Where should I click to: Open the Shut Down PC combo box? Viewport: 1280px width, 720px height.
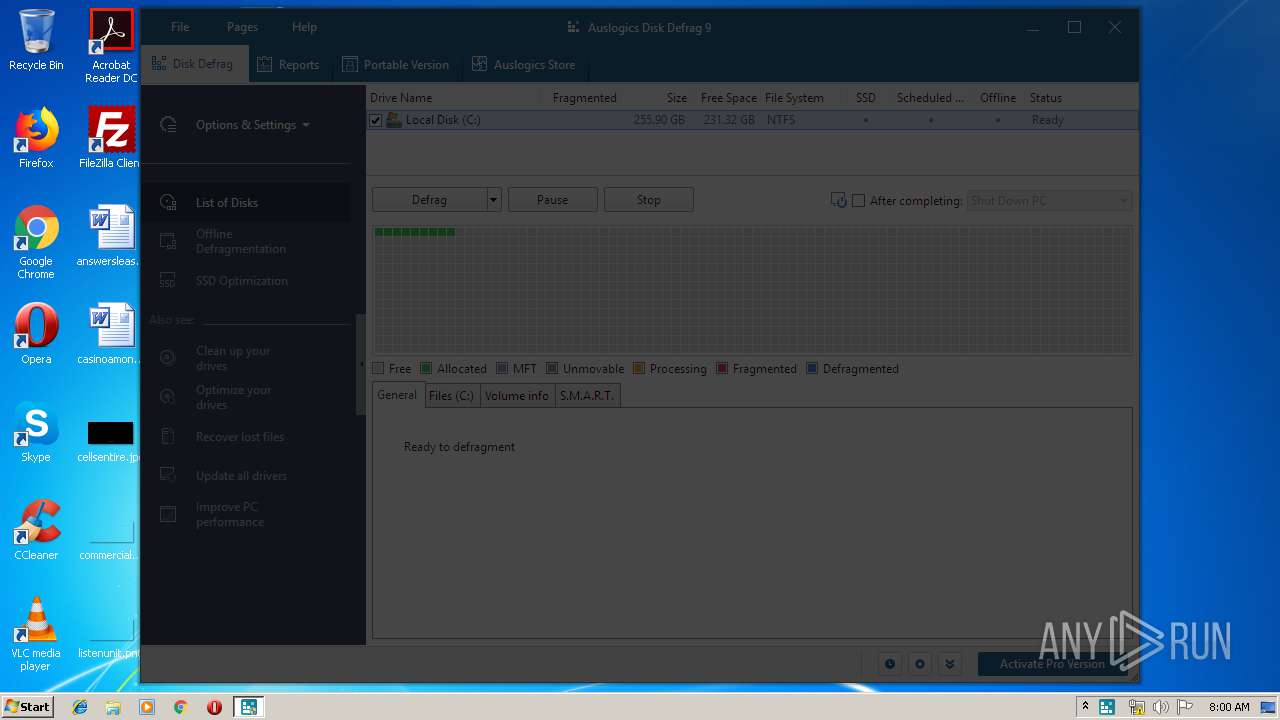coord(1049,201)
